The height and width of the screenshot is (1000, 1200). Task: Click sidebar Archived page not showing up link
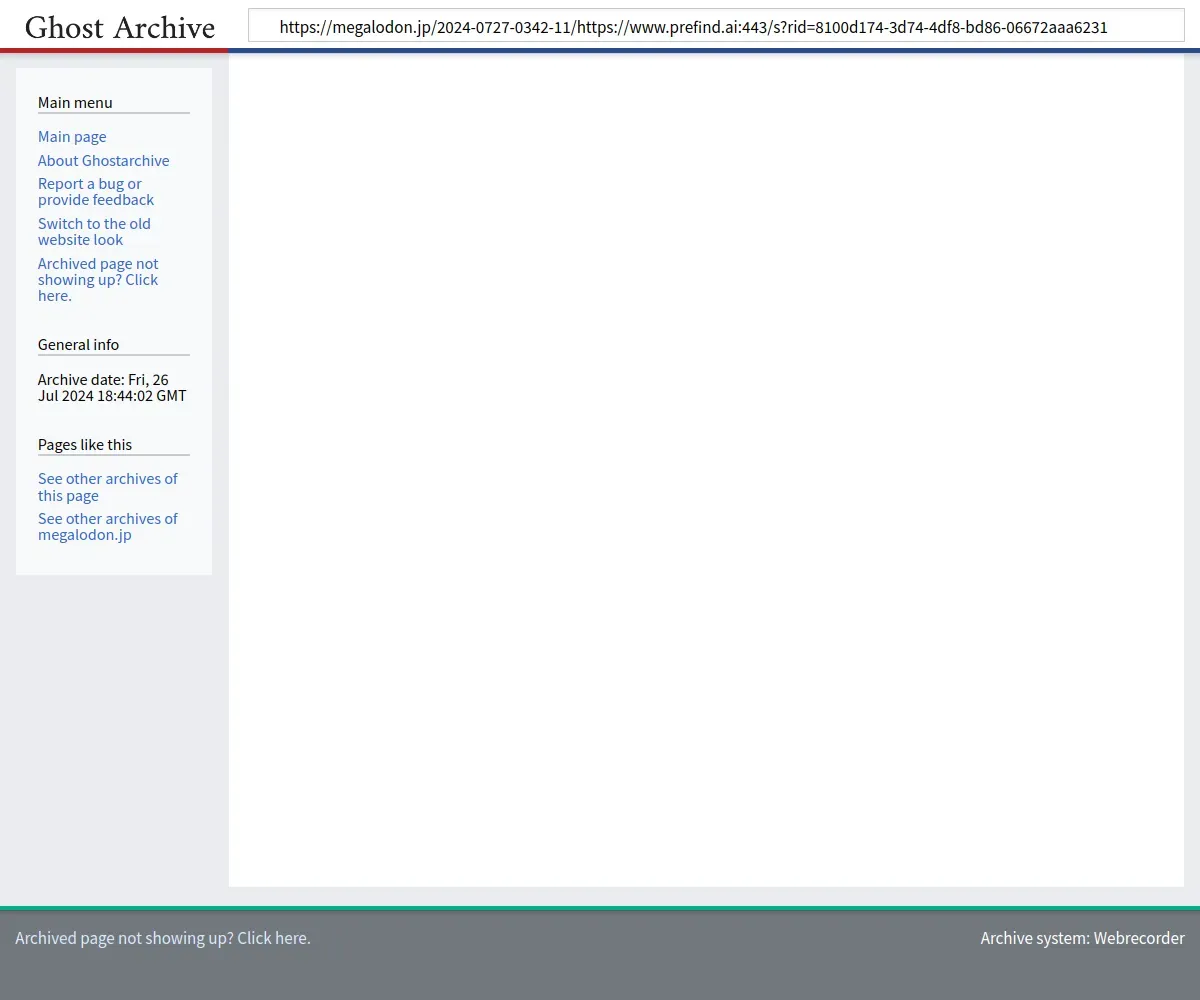pyautogui.click(x=98, y=280)
